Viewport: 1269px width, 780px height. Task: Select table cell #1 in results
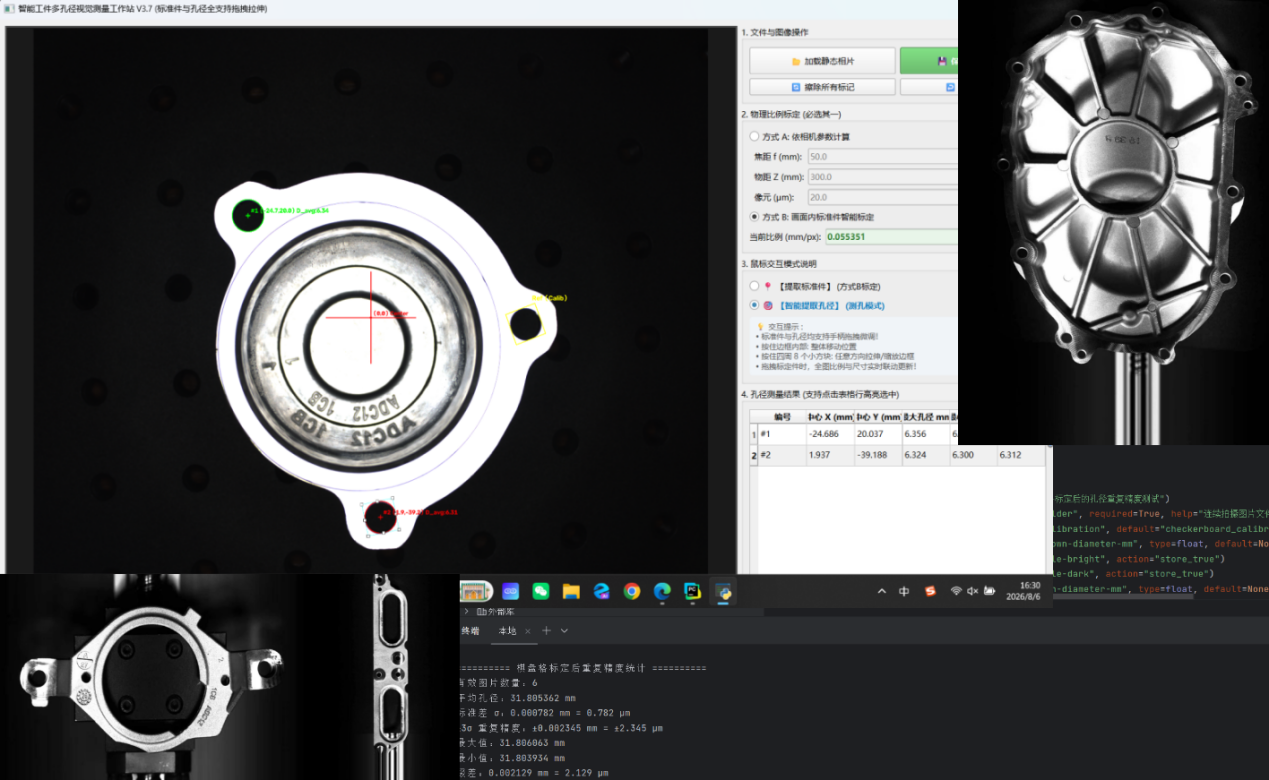click(782, 435)
